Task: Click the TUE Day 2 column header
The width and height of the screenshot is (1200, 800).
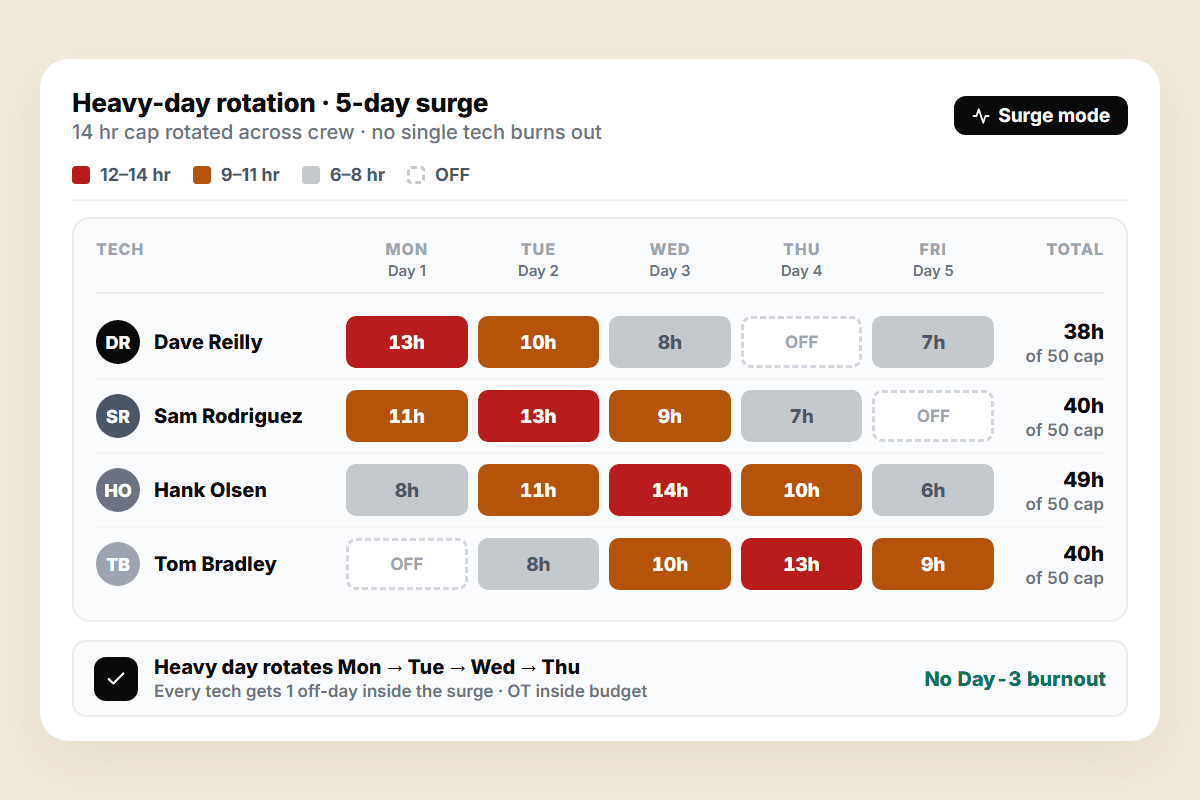Action: coord(538,259)
